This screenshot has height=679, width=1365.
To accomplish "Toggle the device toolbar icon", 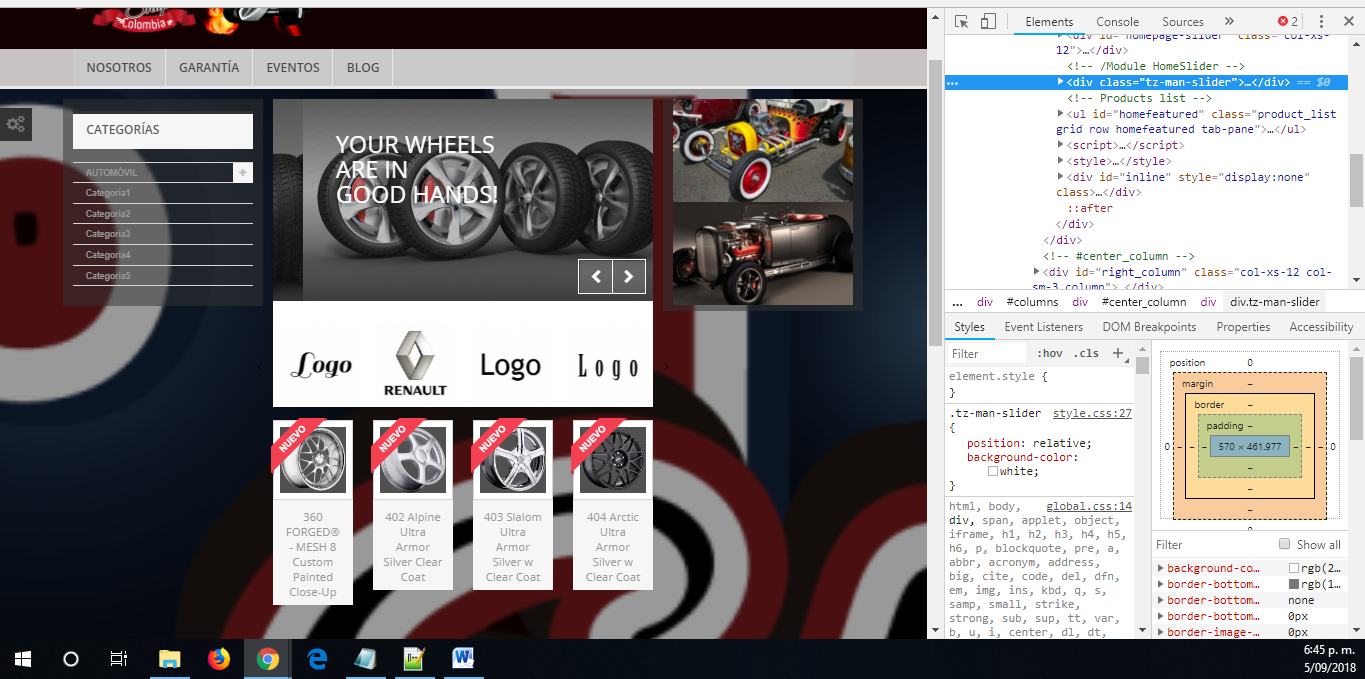I will [x=988, y=22].
